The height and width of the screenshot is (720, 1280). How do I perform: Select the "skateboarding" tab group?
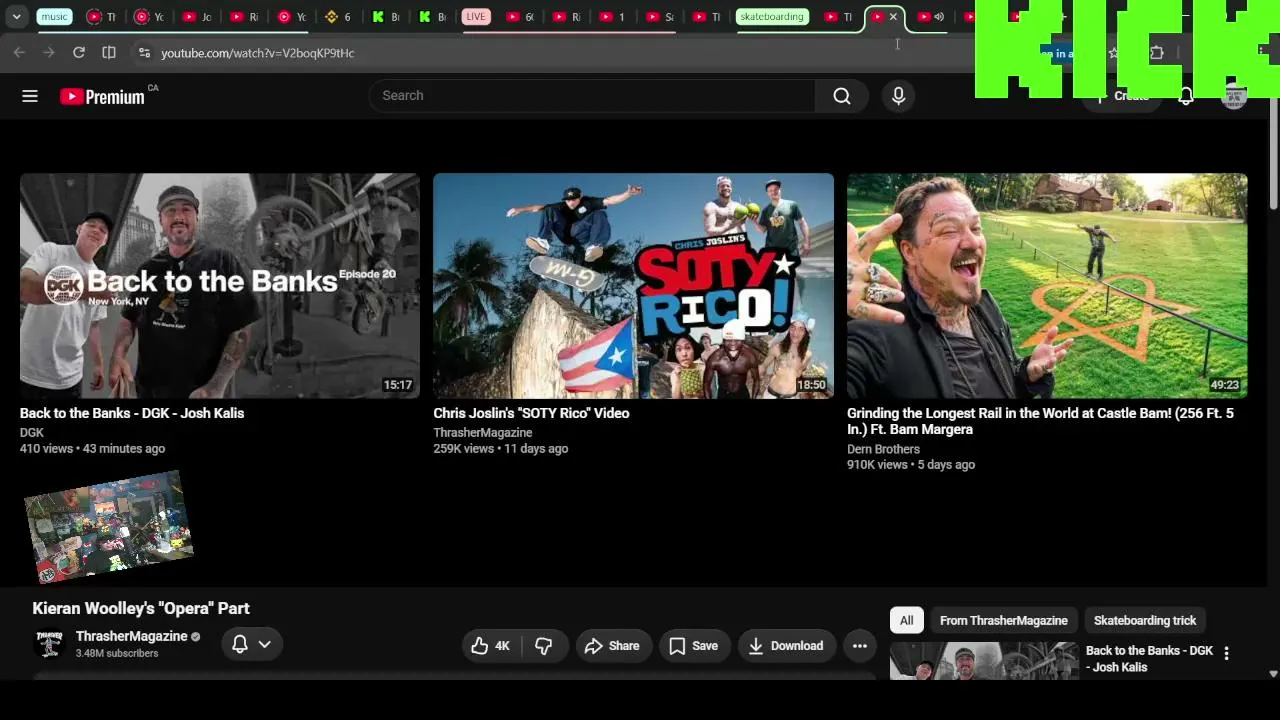(771, 17)
